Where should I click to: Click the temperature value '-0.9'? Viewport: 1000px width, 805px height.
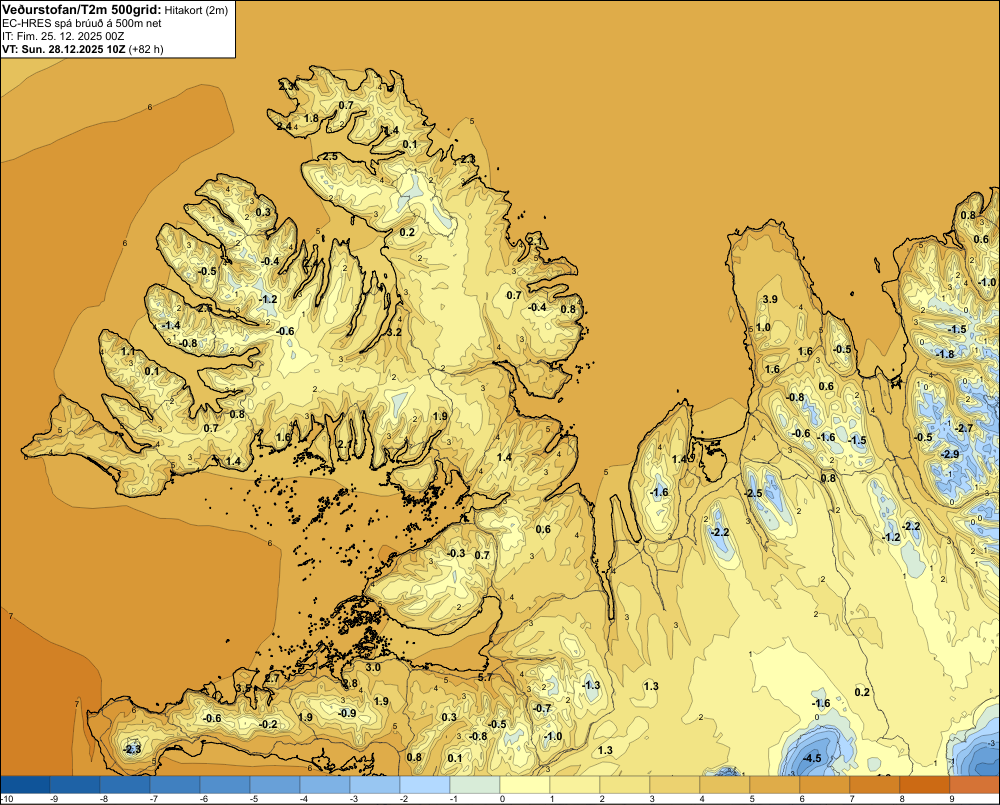(x=346, y=713)
